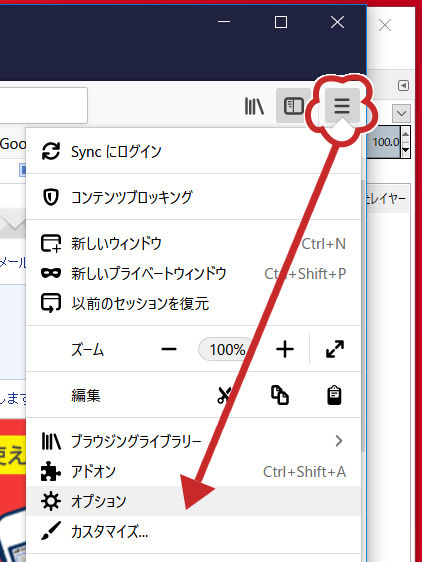Viewport: 422px width, 562px height.
Task: Choose Sync にログイン menu entry
Action: point(193,152)
